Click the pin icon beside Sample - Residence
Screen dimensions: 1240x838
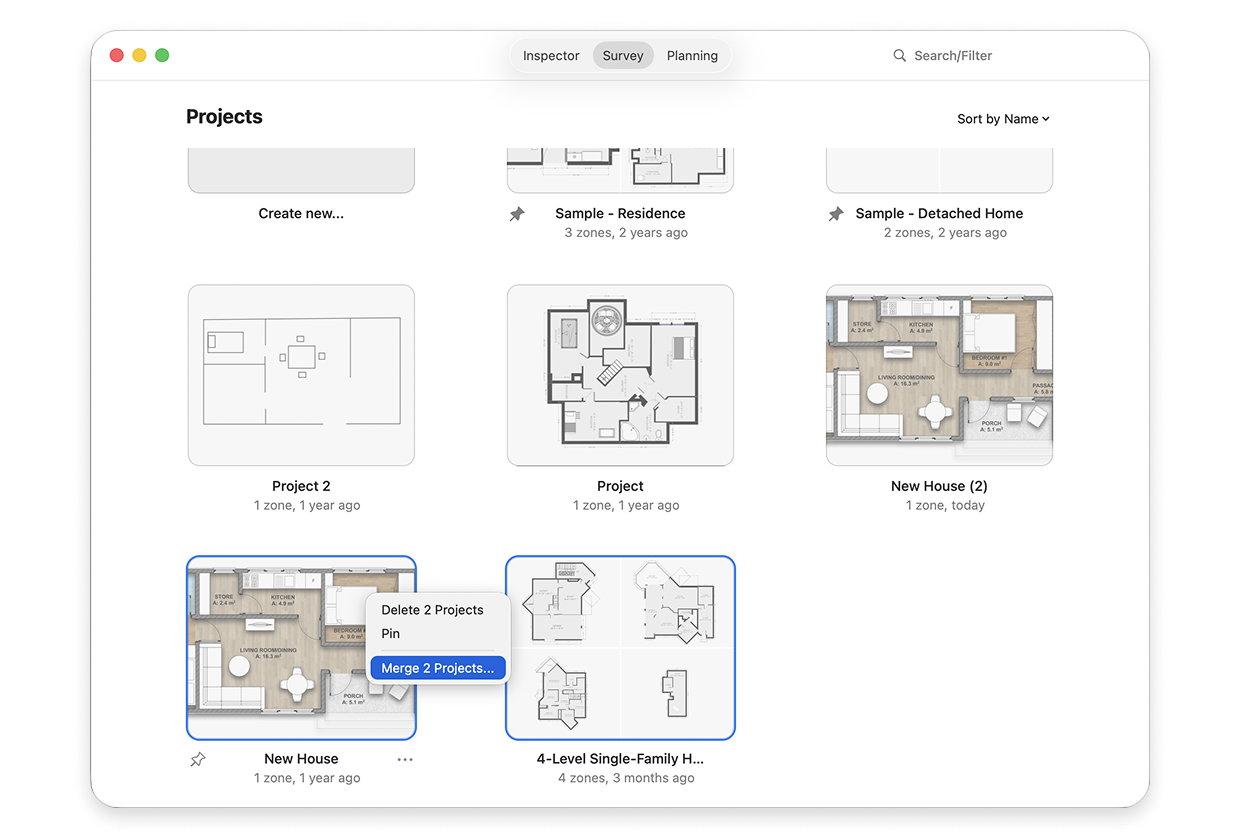pos(517,214)
